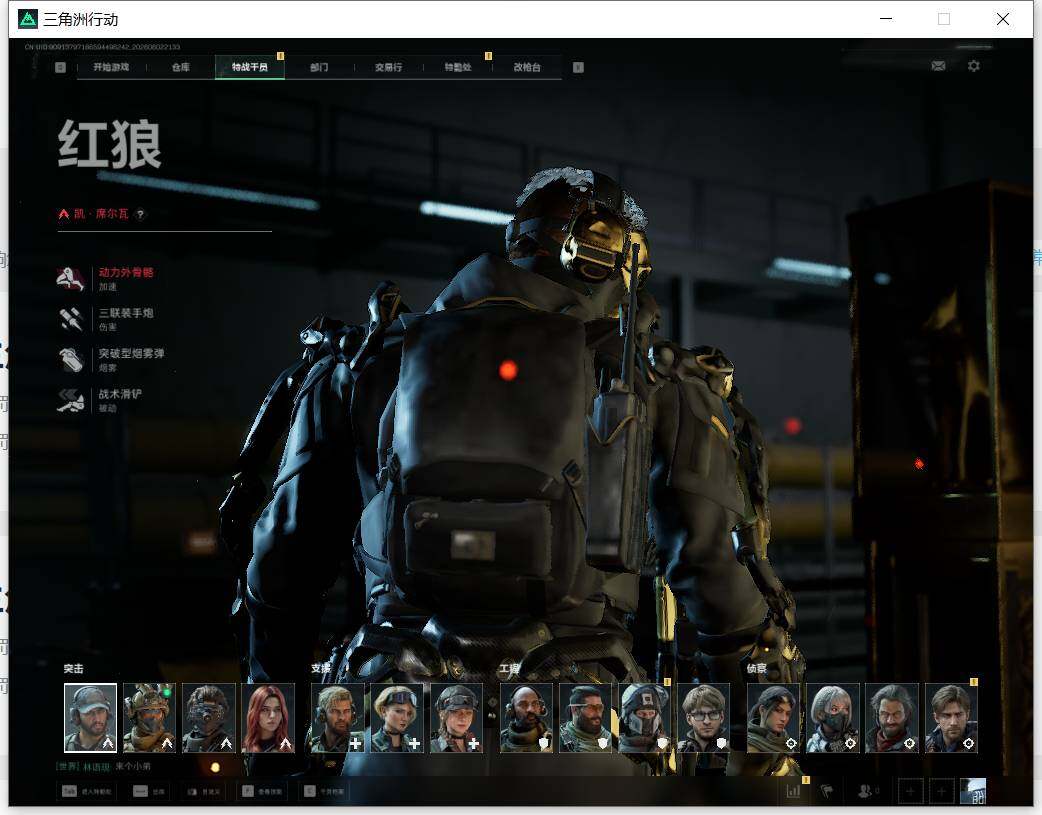The height and width of the screenshot is (815, 1042).
Task: Click the 三角洲行动 app icon in title bar
Action: [28, 19]
